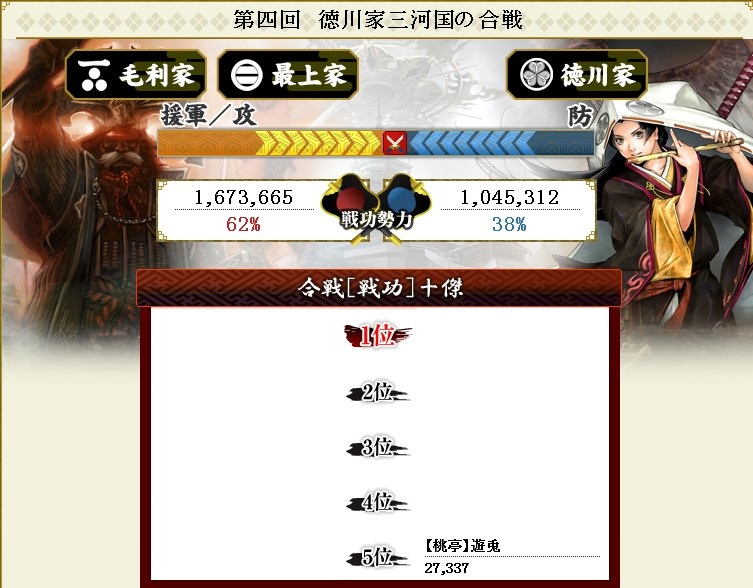Click the 最上家 clan badge
753x588 pixels.
coord(288,74)
